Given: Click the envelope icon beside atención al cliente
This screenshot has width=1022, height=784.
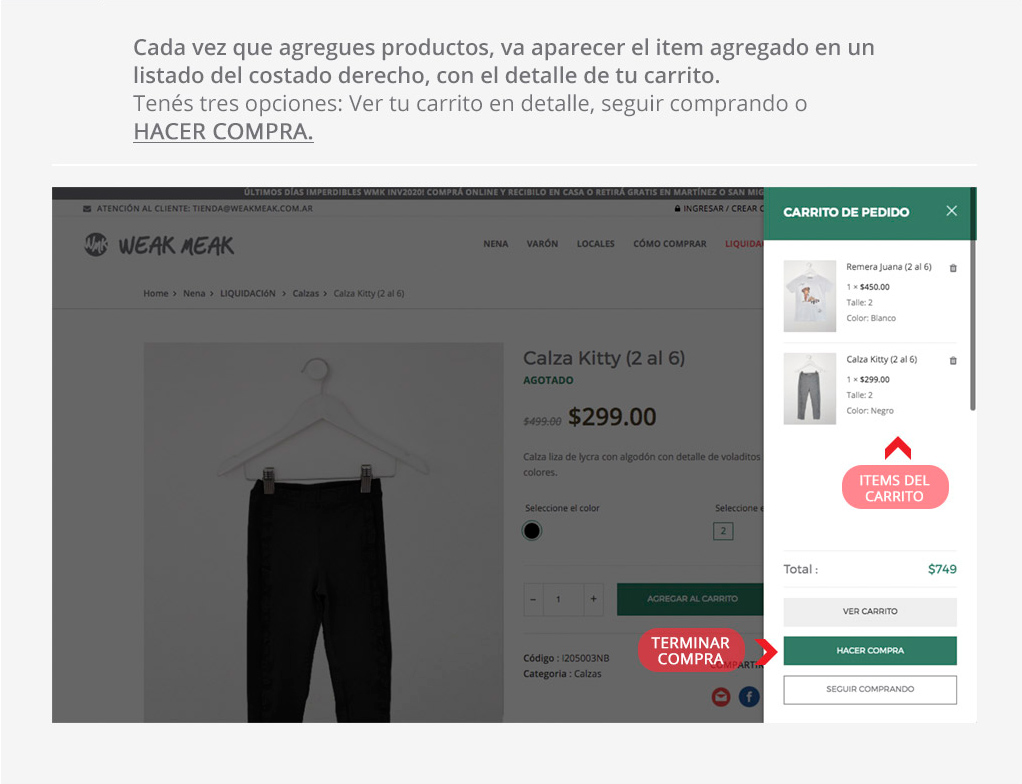Looking at the screenshot, I should [x=87, y=209].
